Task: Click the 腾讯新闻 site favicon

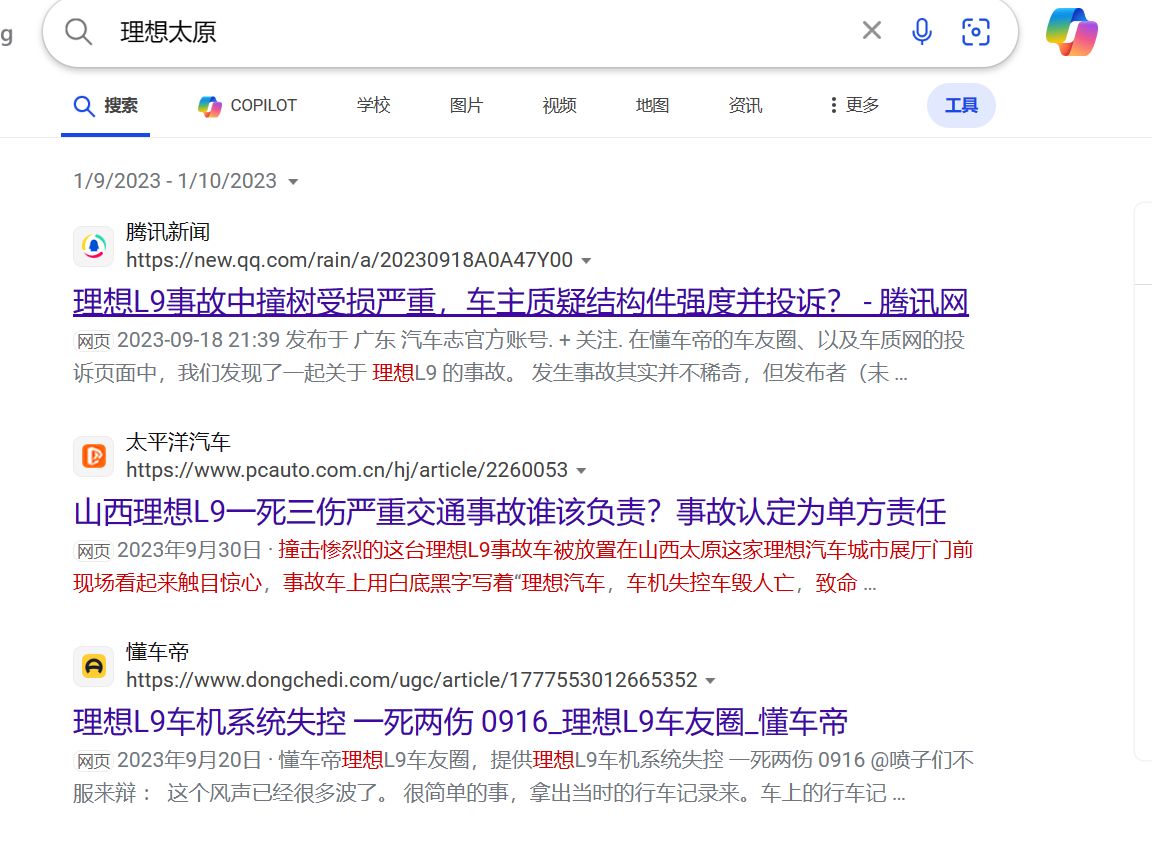Action: point(94,246)
